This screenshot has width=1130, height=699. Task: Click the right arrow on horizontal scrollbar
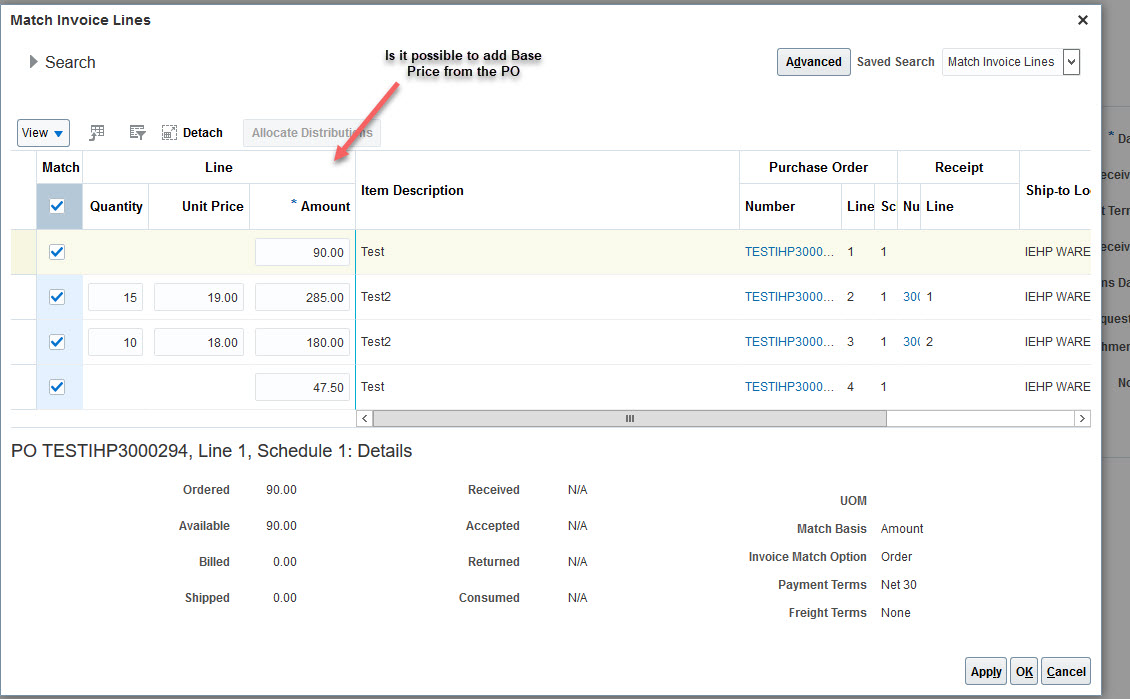[1081, 418]
